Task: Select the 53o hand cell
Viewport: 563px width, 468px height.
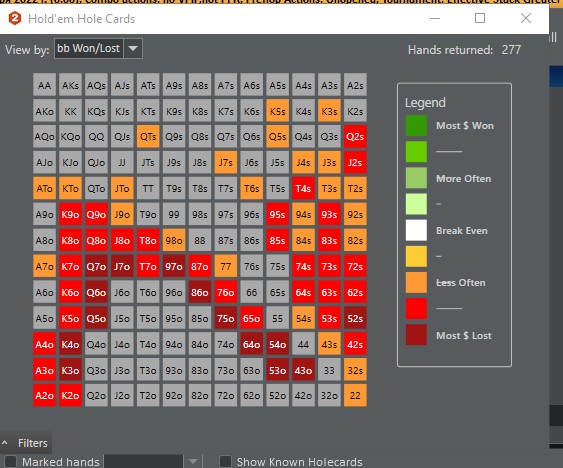Action: [x=278, y=370]
